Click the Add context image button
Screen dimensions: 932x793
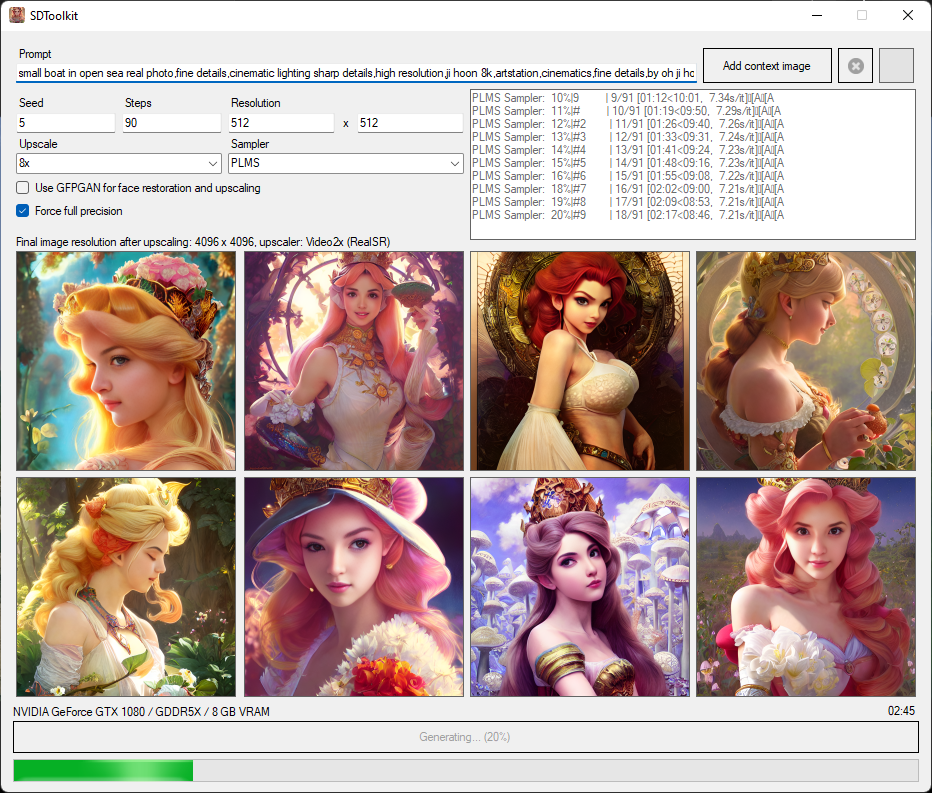pyautogui.click(x=767, y=65)
